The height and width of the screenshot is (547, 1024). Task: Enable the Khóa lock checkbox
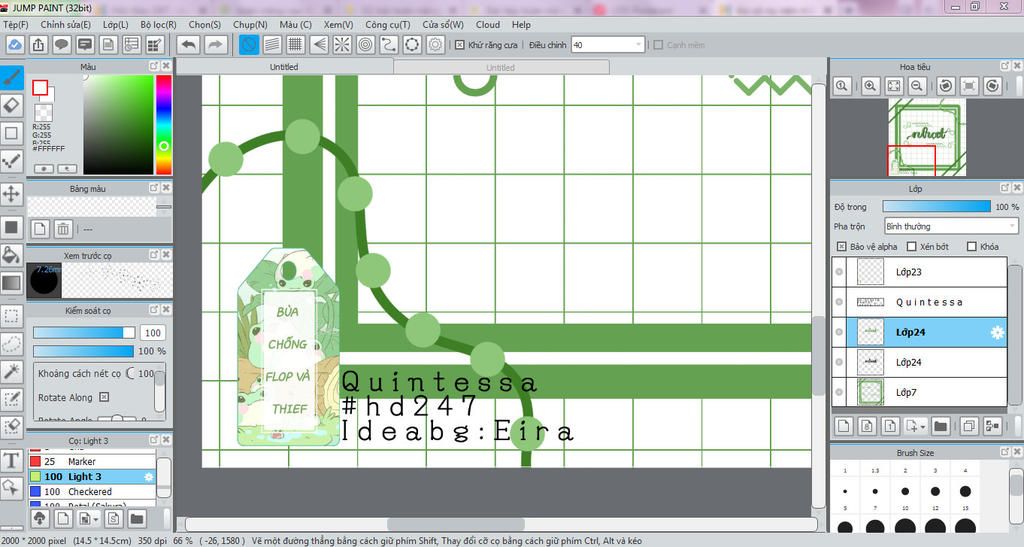point(972,247)
